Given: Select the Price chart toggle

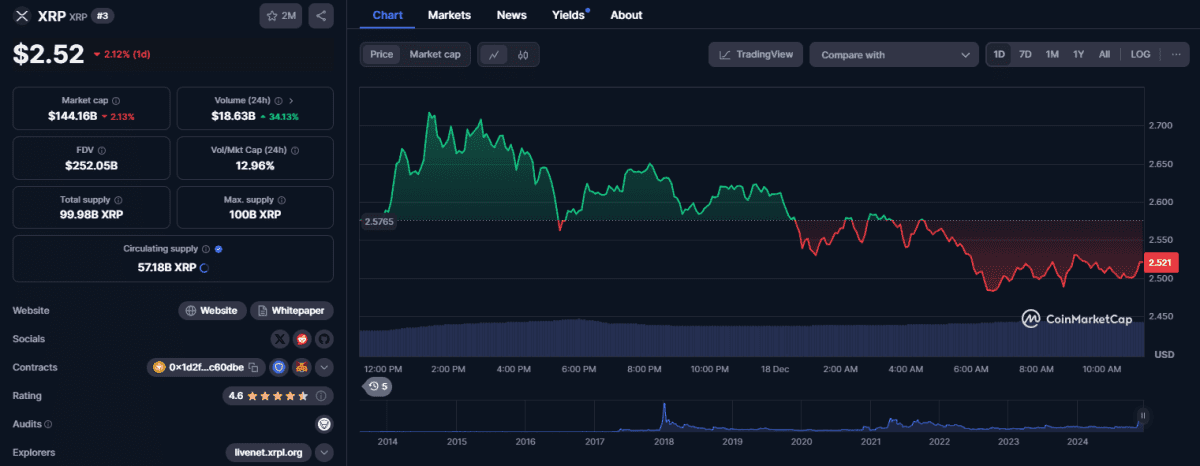Looking at the screenshot, I should (382, 54).
